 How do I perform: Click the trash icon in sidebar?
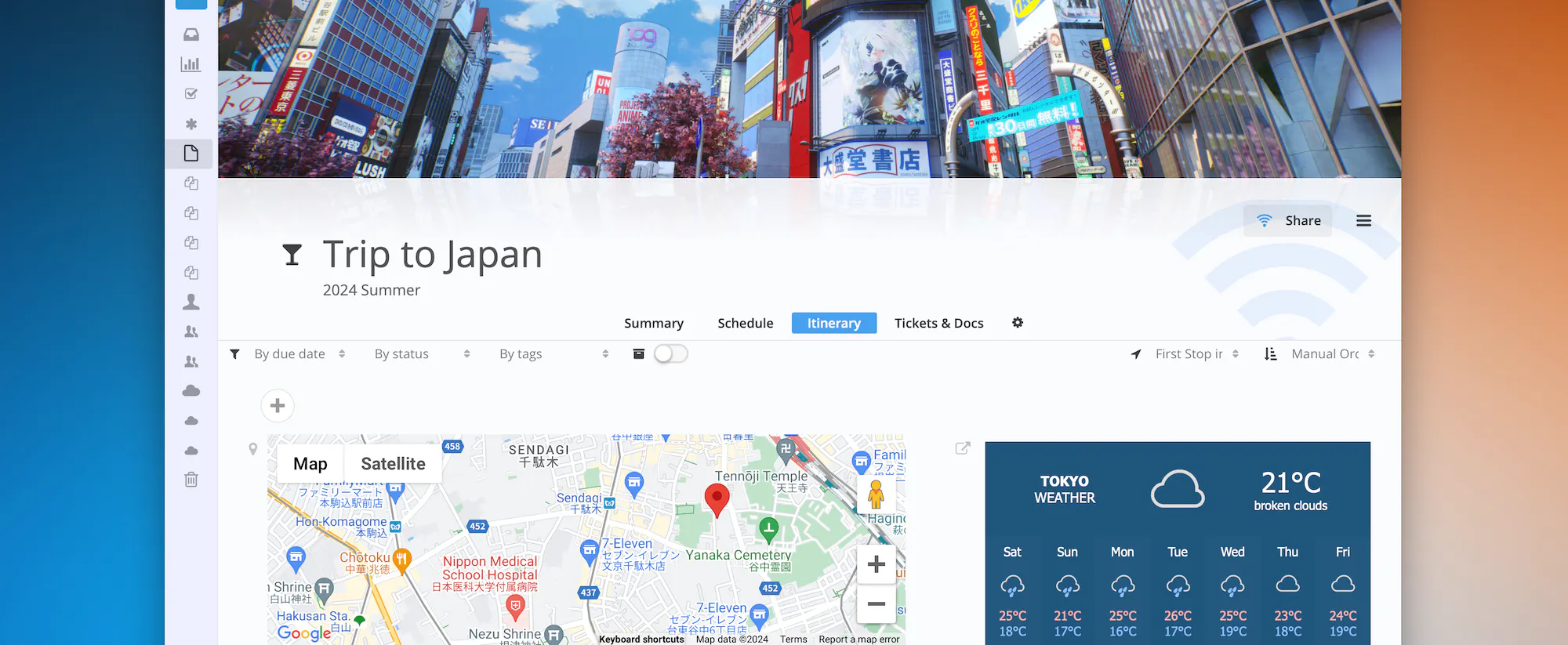191,480
